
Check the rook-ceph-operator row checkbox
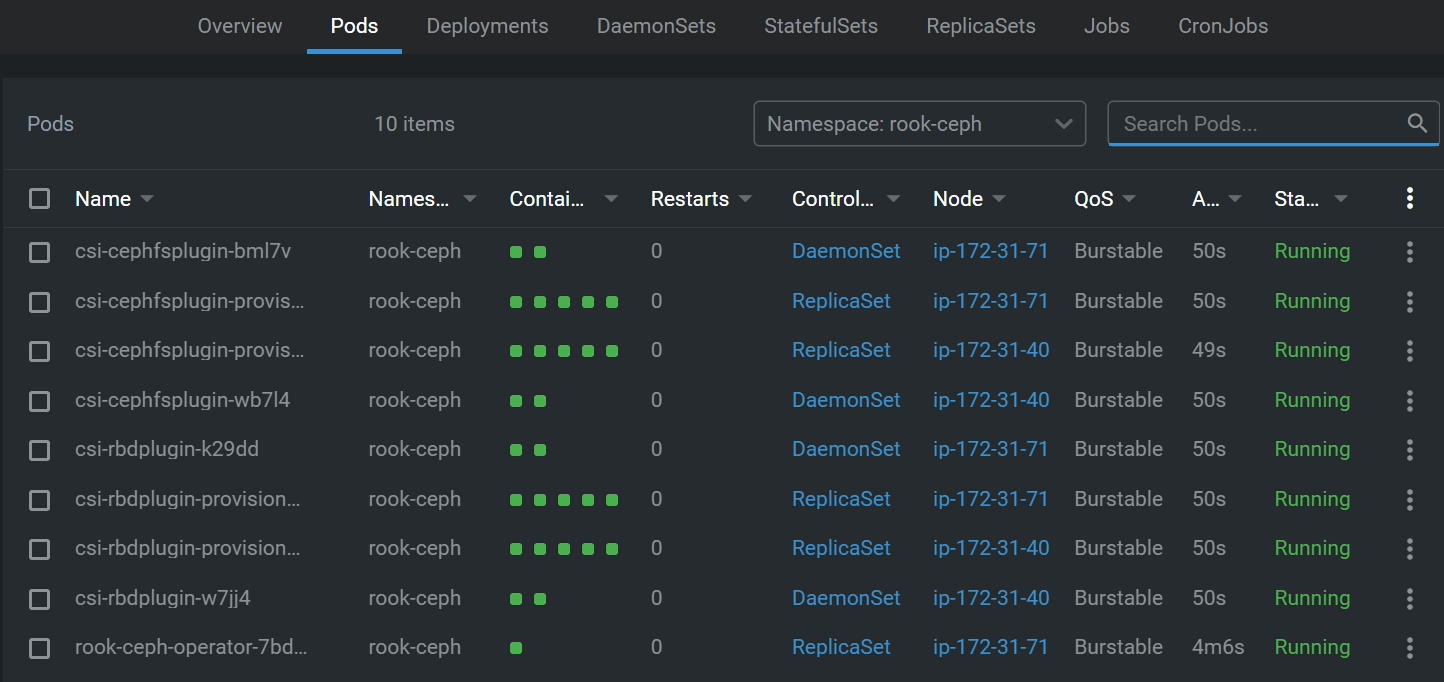pyautogui.click(x=39, y=648)
